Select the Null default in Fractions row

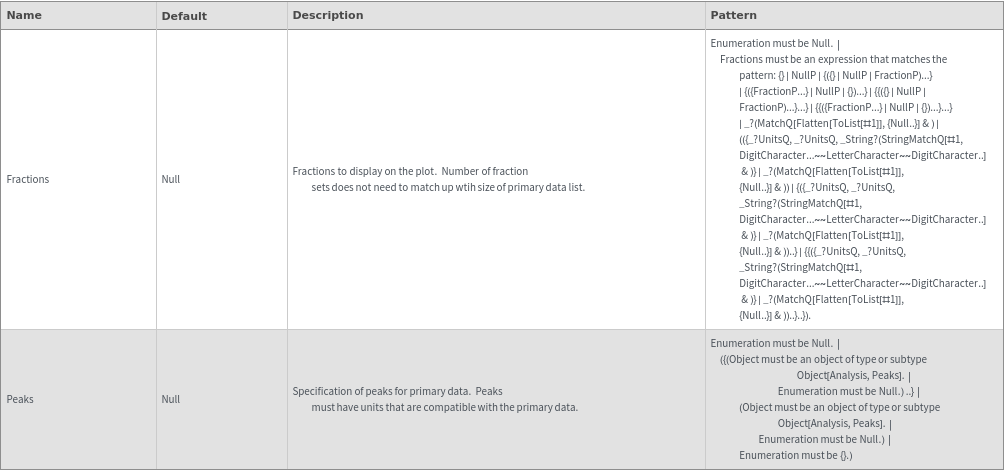(171, 179)
